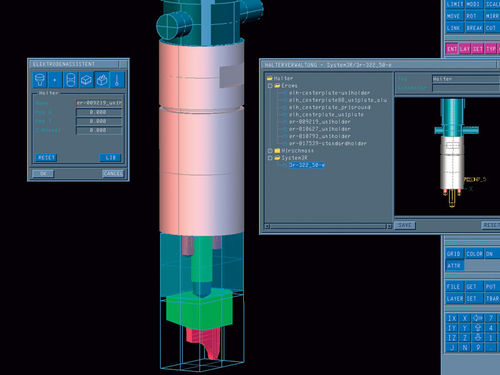Select the System3R folder label
Screen dimensions: 500x375
tap(294, 158)
